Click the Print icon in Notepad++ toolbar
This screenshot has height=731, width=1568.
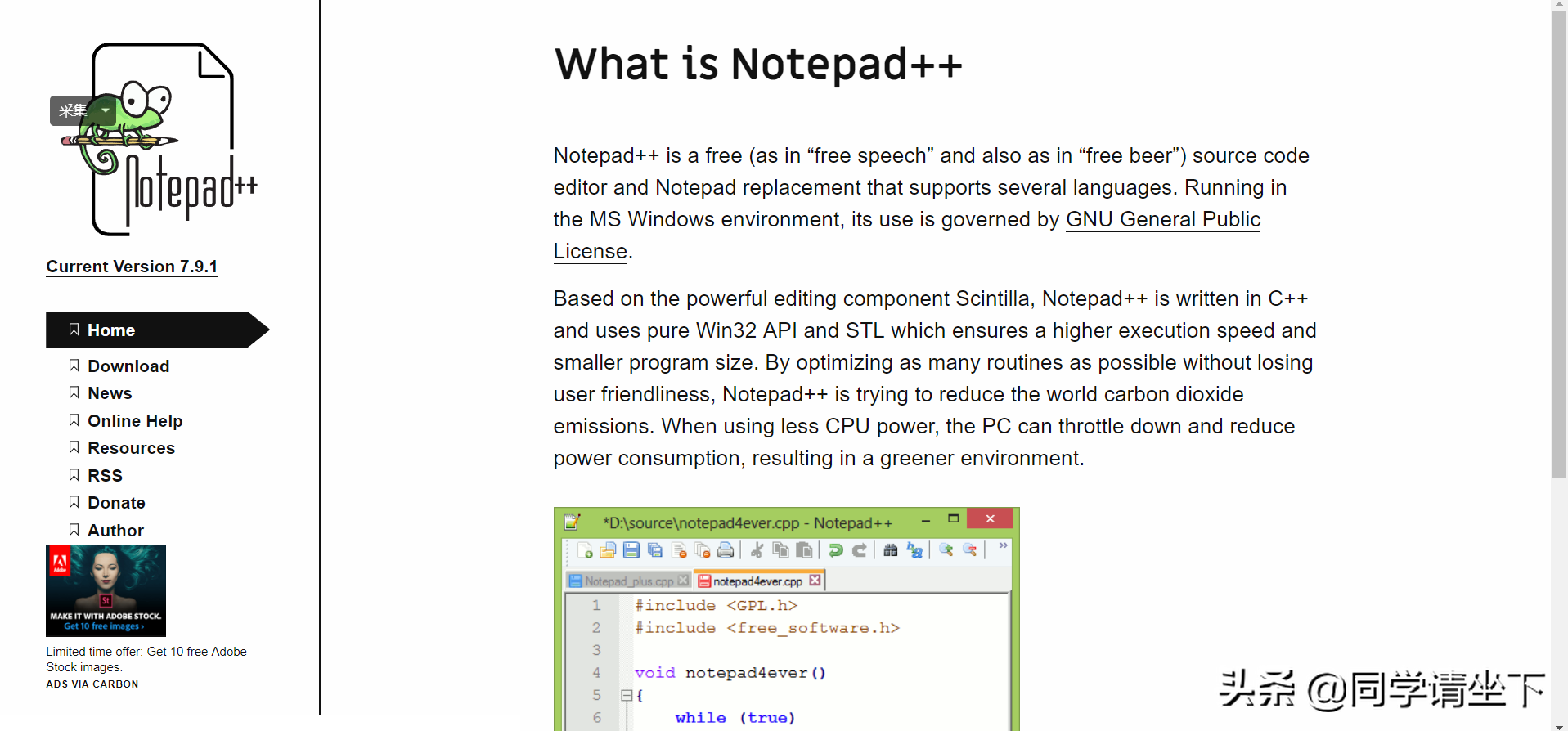point(726,550)
